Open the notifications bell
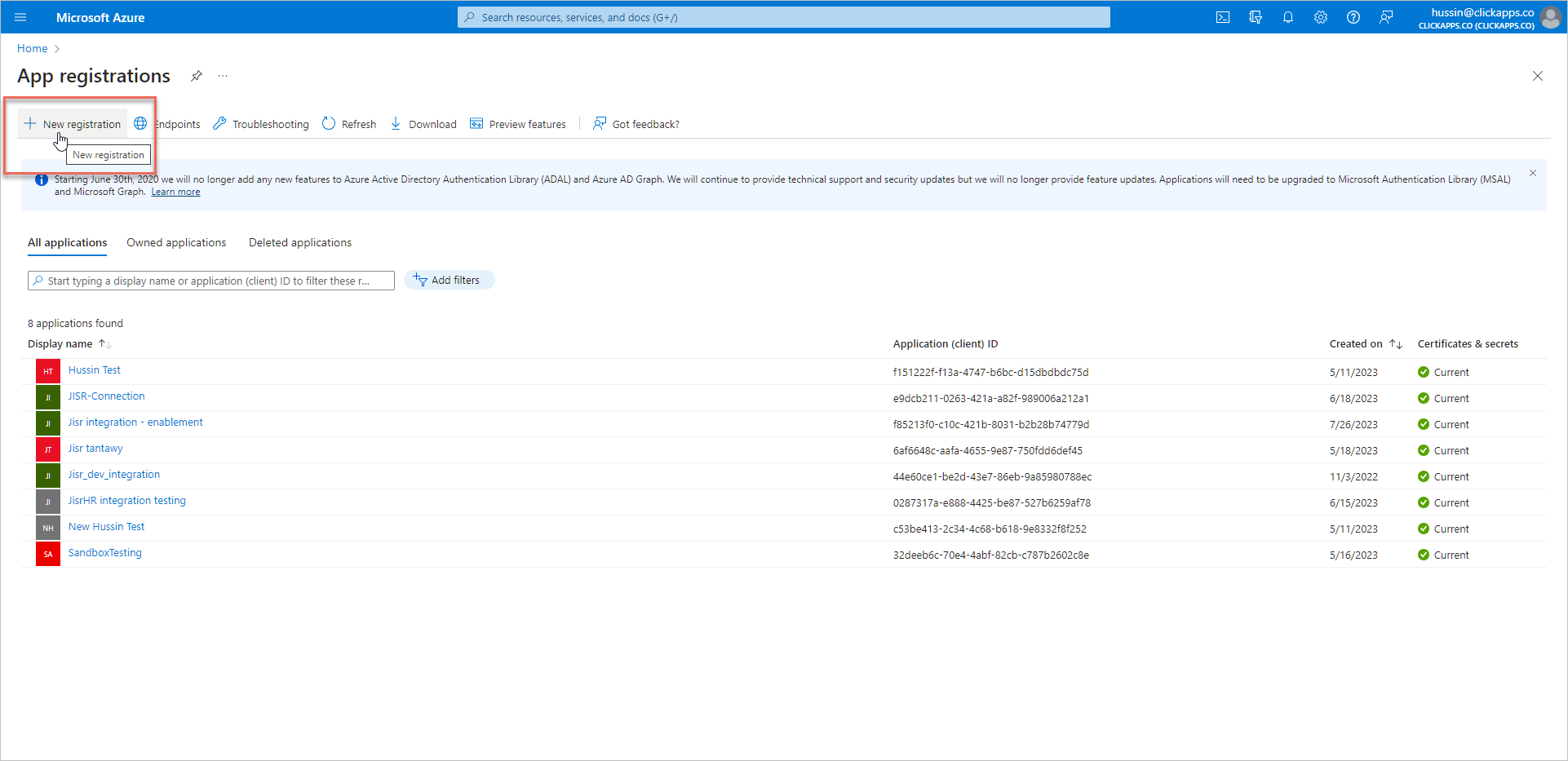 (x=1287, y=17)
